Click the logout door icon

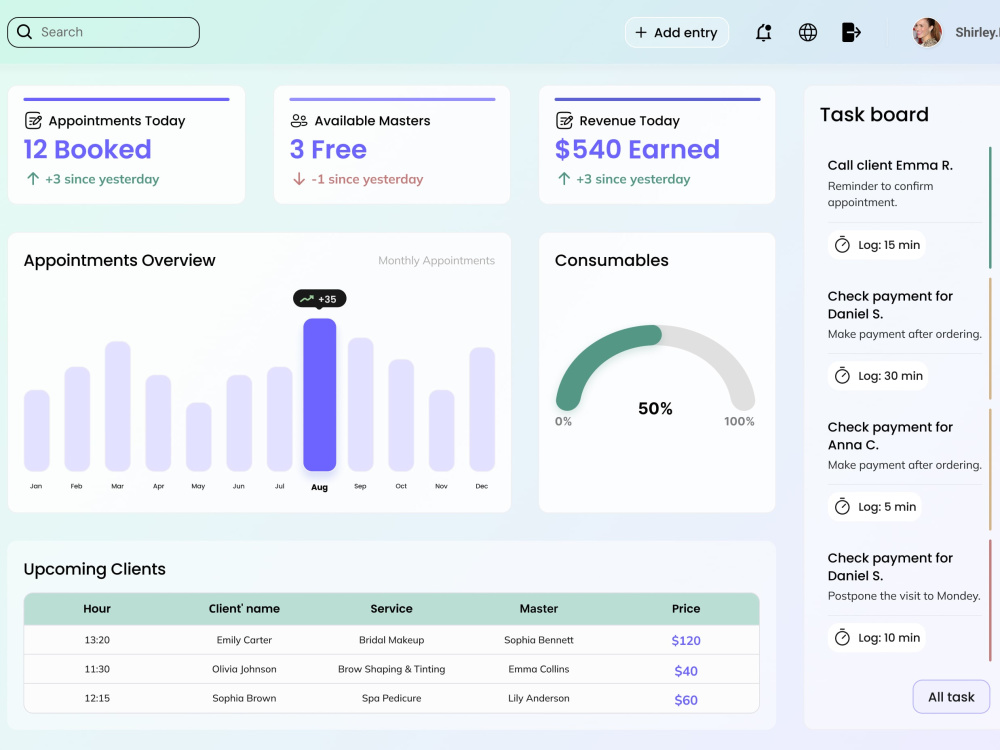(x=851, y=32)
